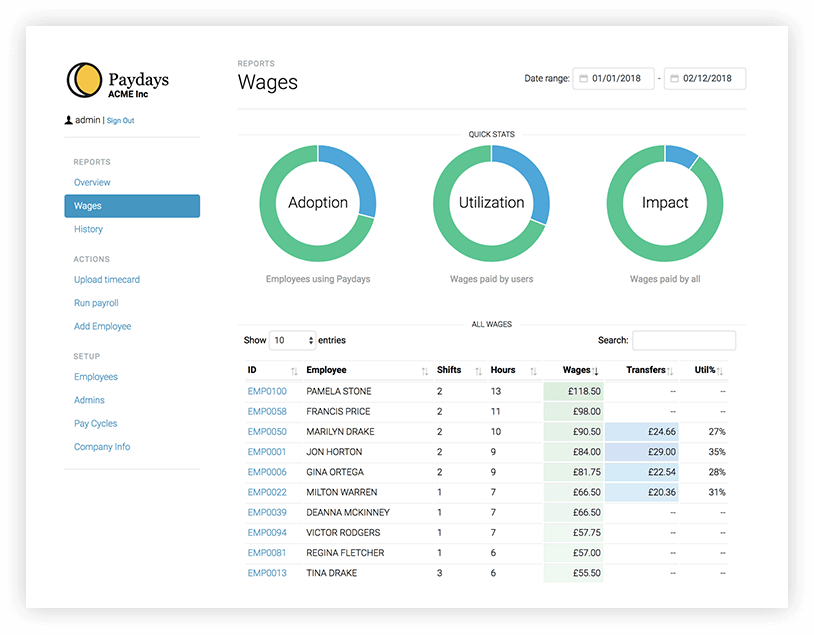Click the Utilization donut chart
814x635 pixels.
[x=491, y=203]
